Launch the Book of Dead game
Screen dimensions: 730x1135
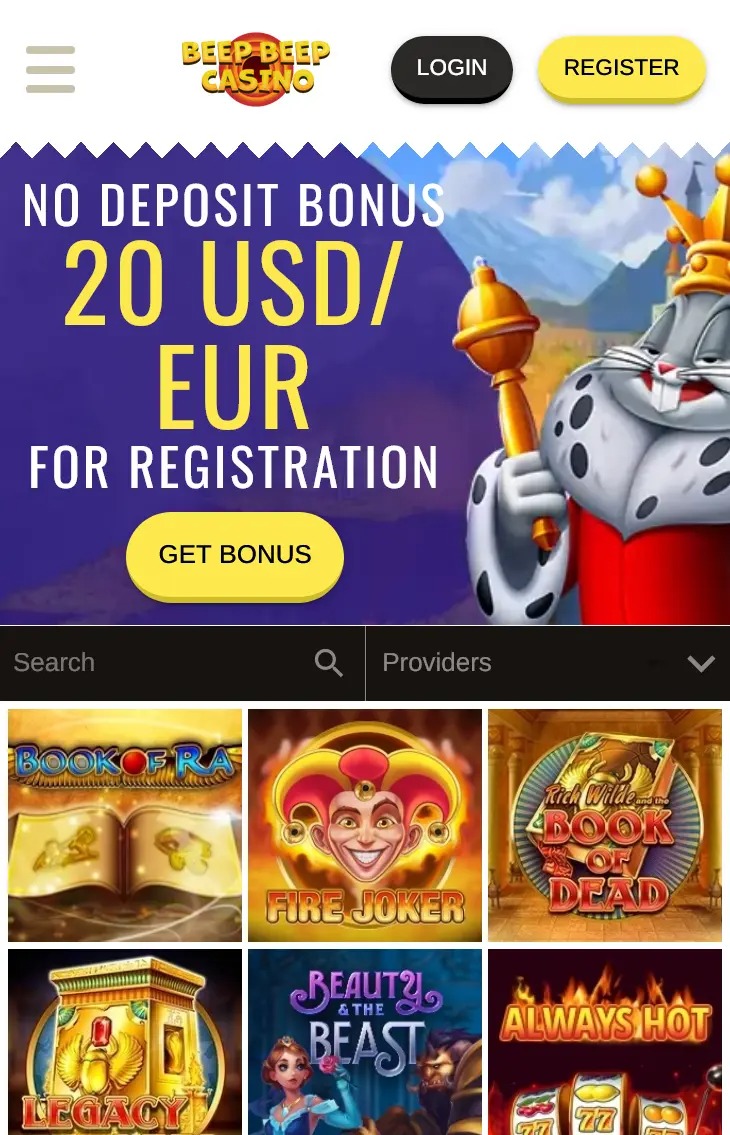[605, 825]
